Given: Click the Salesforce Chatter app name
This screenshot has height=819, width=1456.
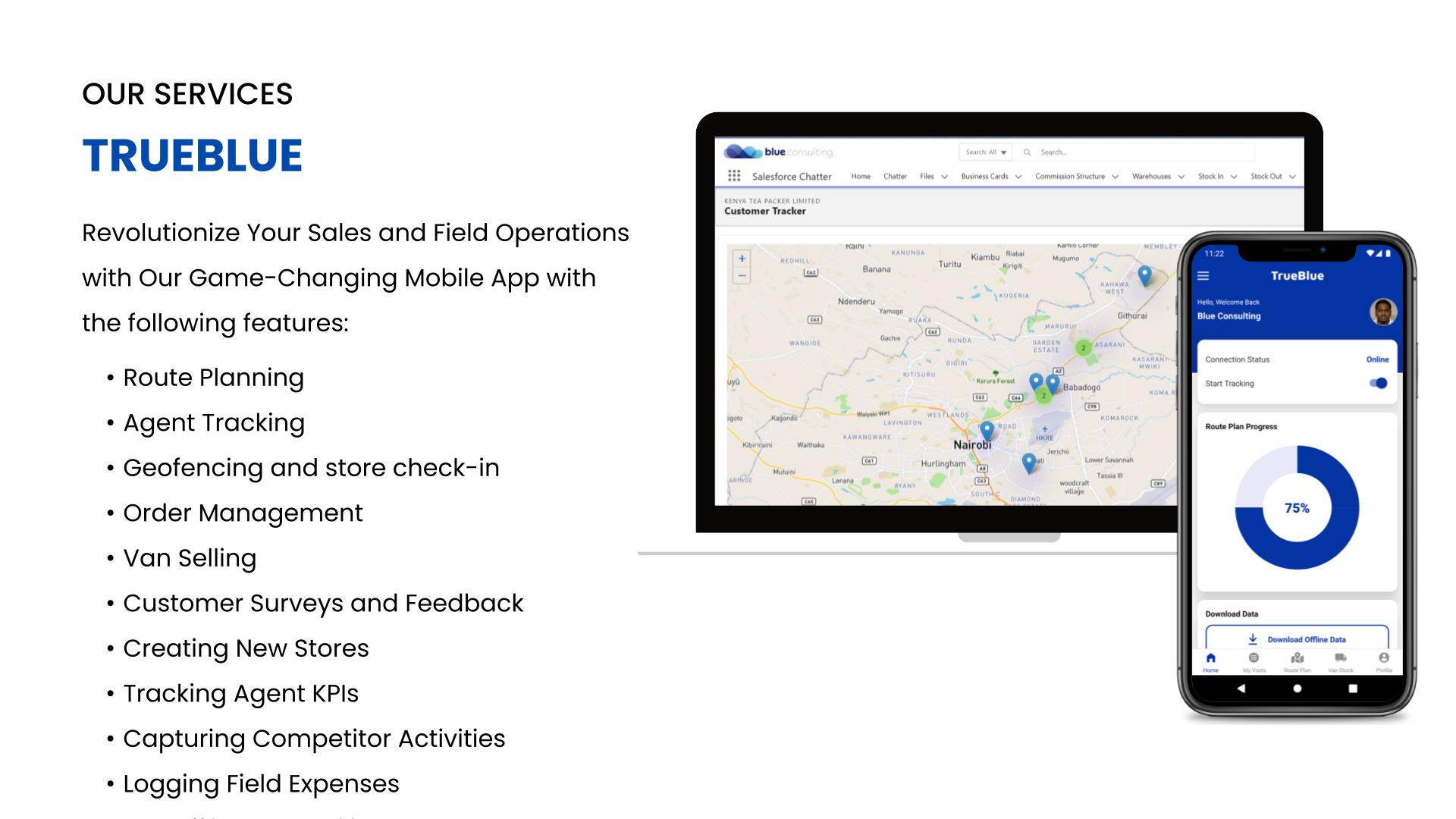Looking at the screenshot, I should pos(792,177).
